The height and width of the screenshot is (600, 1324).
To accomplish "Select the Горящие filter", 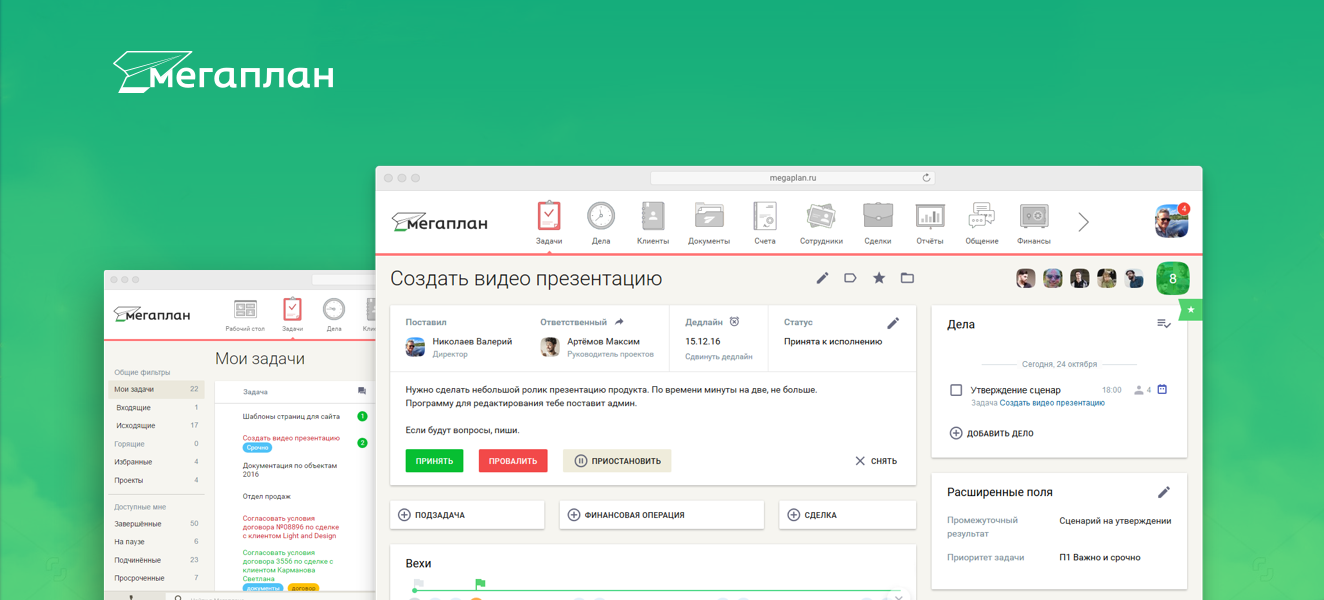I will (x=156, y=444).
